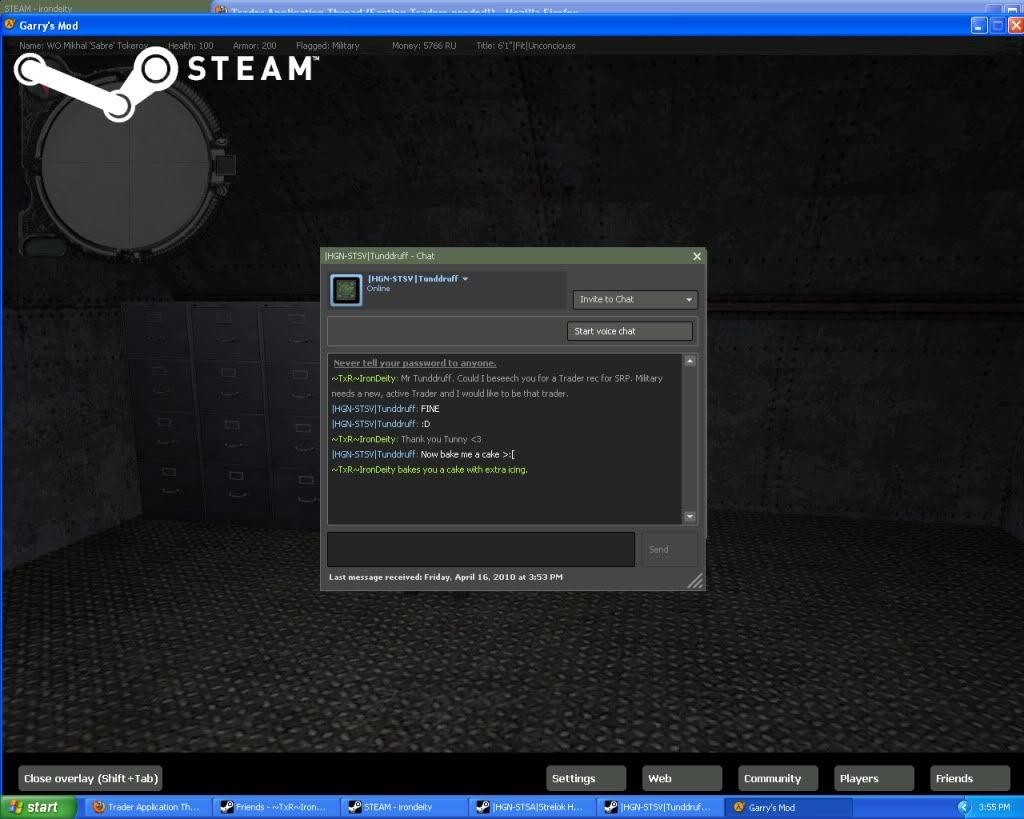The height and width of the screenshot is (819, 1024).
Task: Click the Close overlay (Shift+Tab) button
Action: (91, 779)
